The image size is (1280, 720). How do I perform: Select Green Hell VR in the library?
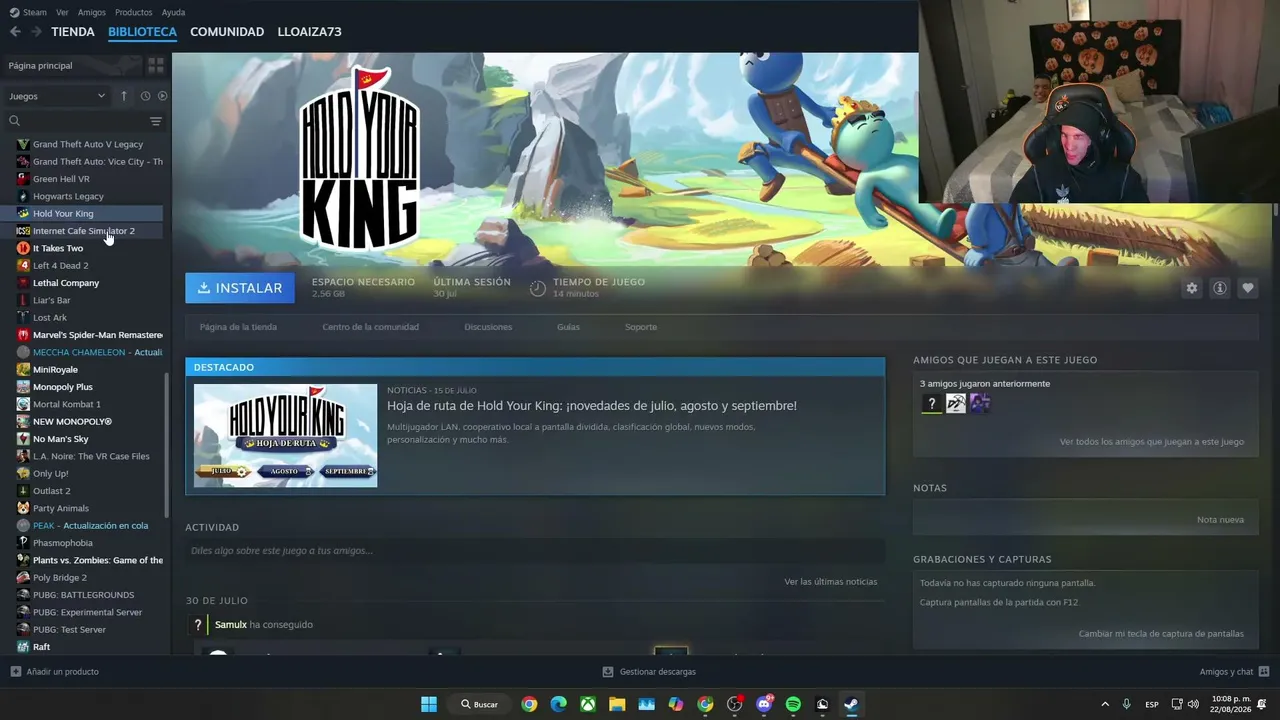tap(61, 179)
